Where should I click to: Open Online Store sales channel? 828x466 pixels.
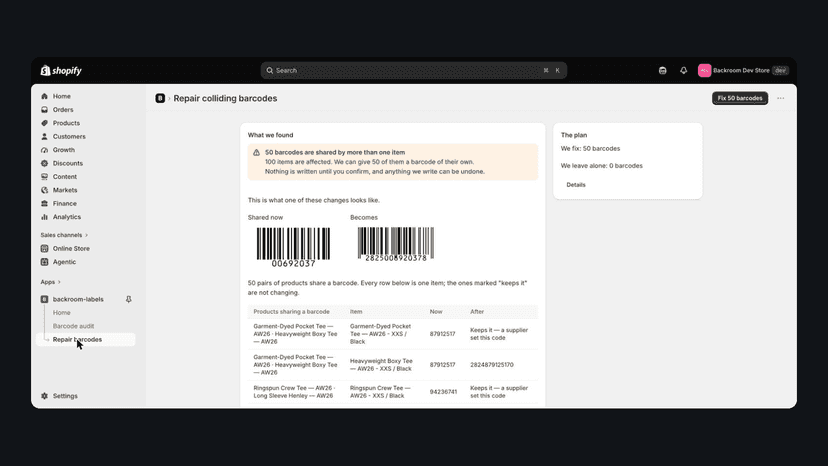71,248
